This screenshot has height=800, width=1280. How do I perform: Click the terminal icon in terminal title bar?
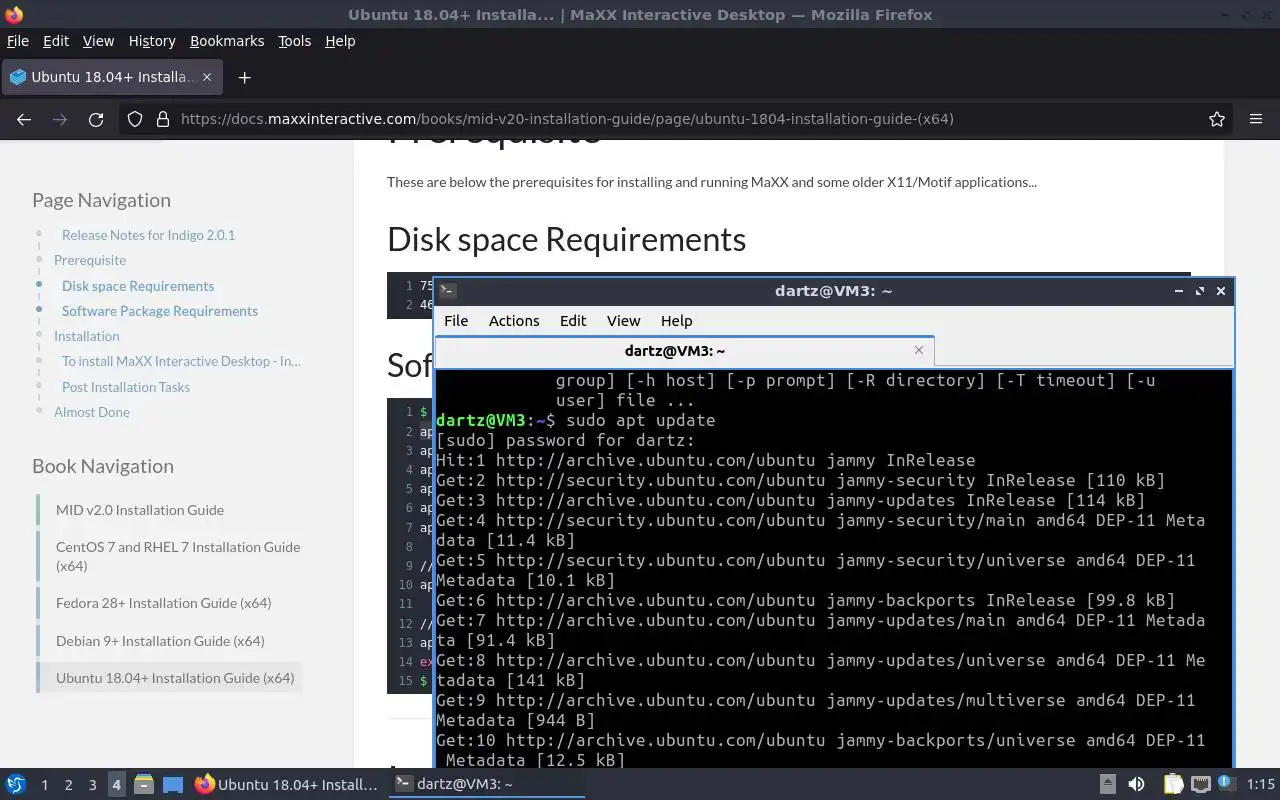tap(448, 291)
